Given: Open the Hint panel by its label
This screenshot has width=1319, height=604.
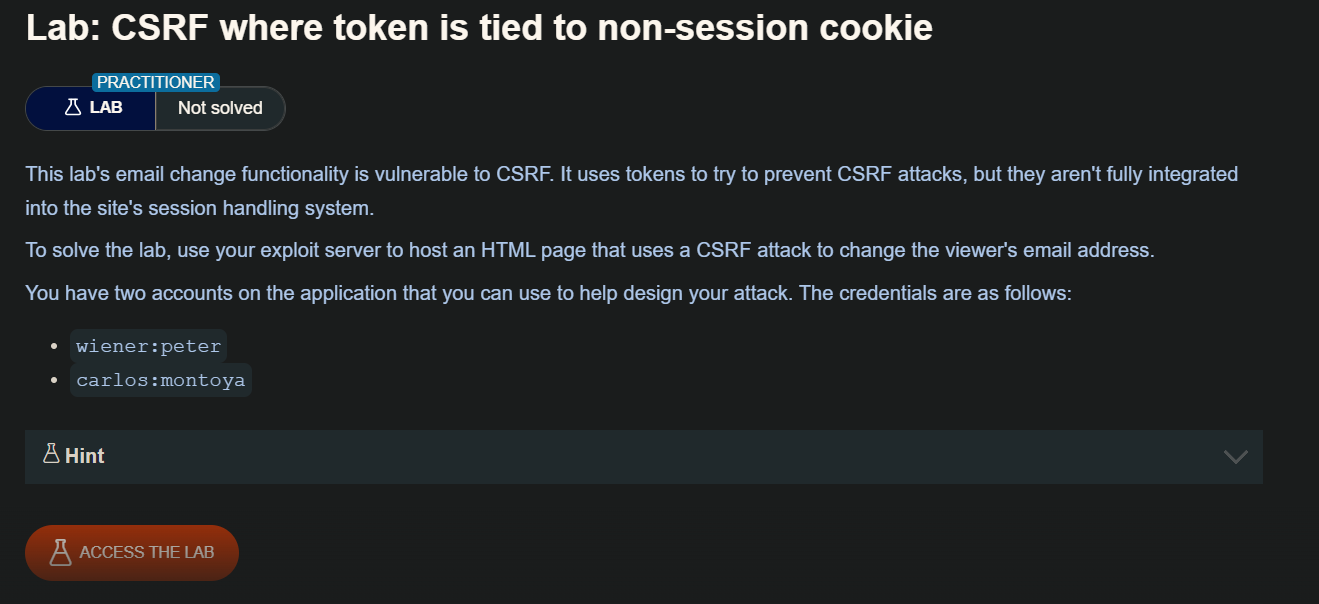Looking at the screenshot, I should 85,456.
